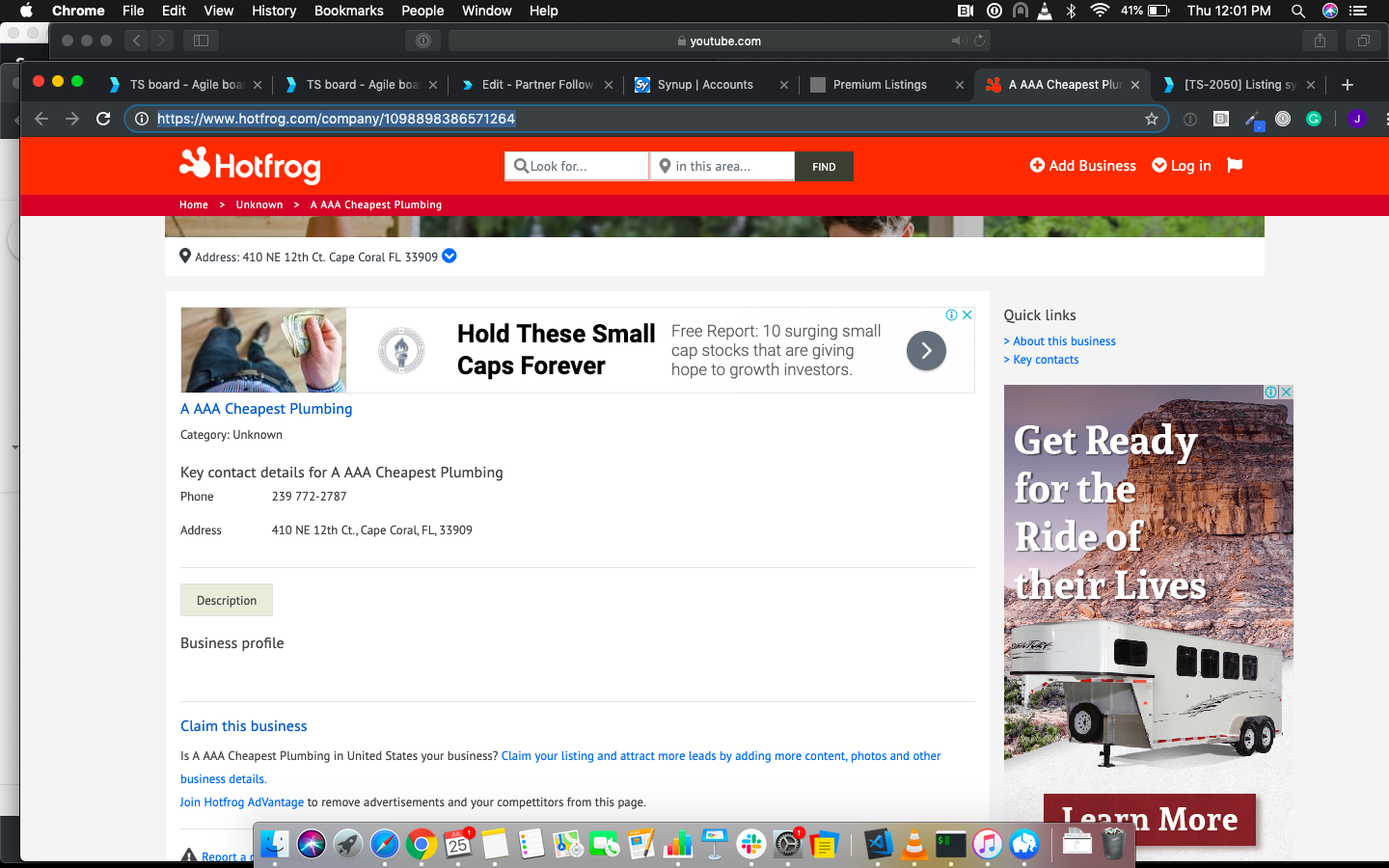Click the flag icon in Hotfrog header
Viewport: 1389px width, 868px height.
click(1235, 165)
